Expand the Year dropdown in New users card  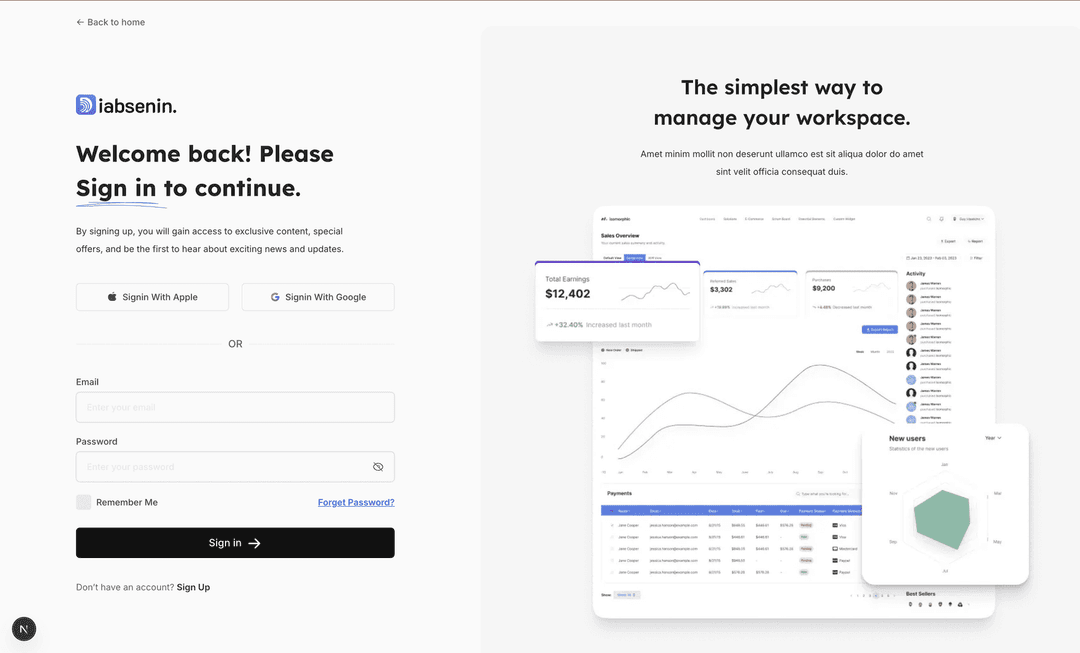point(992,438)
